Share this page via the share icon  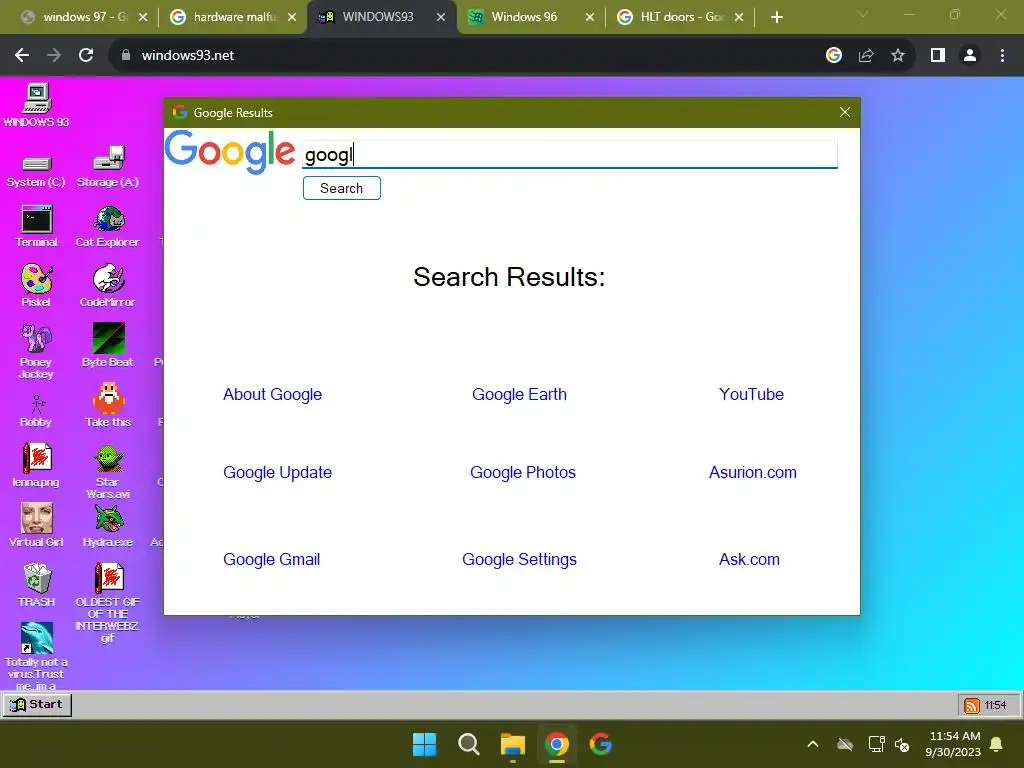[x=866, y=56]
